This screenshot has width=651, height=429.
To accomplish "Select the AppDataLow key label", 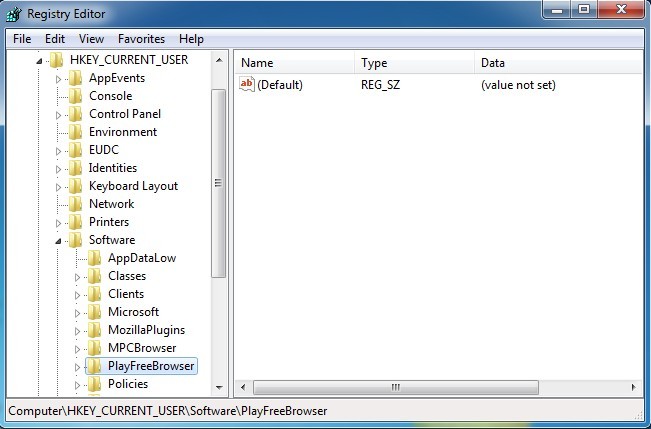I will click(142, 258).
